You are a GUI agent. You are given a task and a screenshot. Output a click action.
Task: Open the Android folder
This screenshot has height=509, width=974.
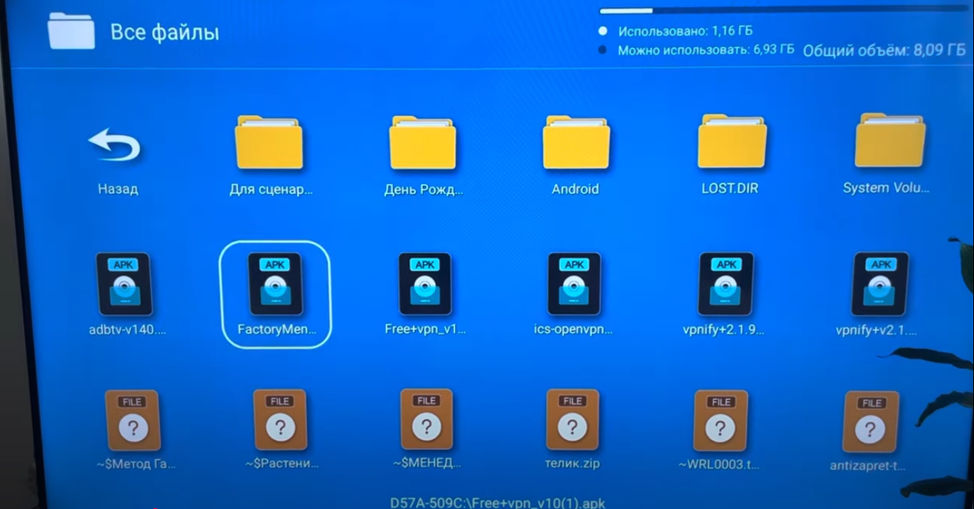575,143
